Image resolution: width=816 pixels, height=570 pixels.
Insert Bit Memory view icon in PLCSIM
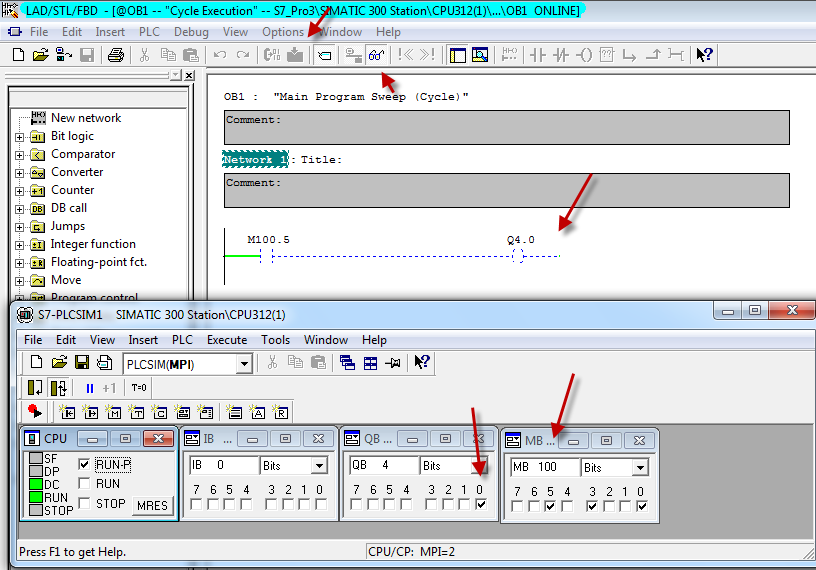tap(113, 412)
